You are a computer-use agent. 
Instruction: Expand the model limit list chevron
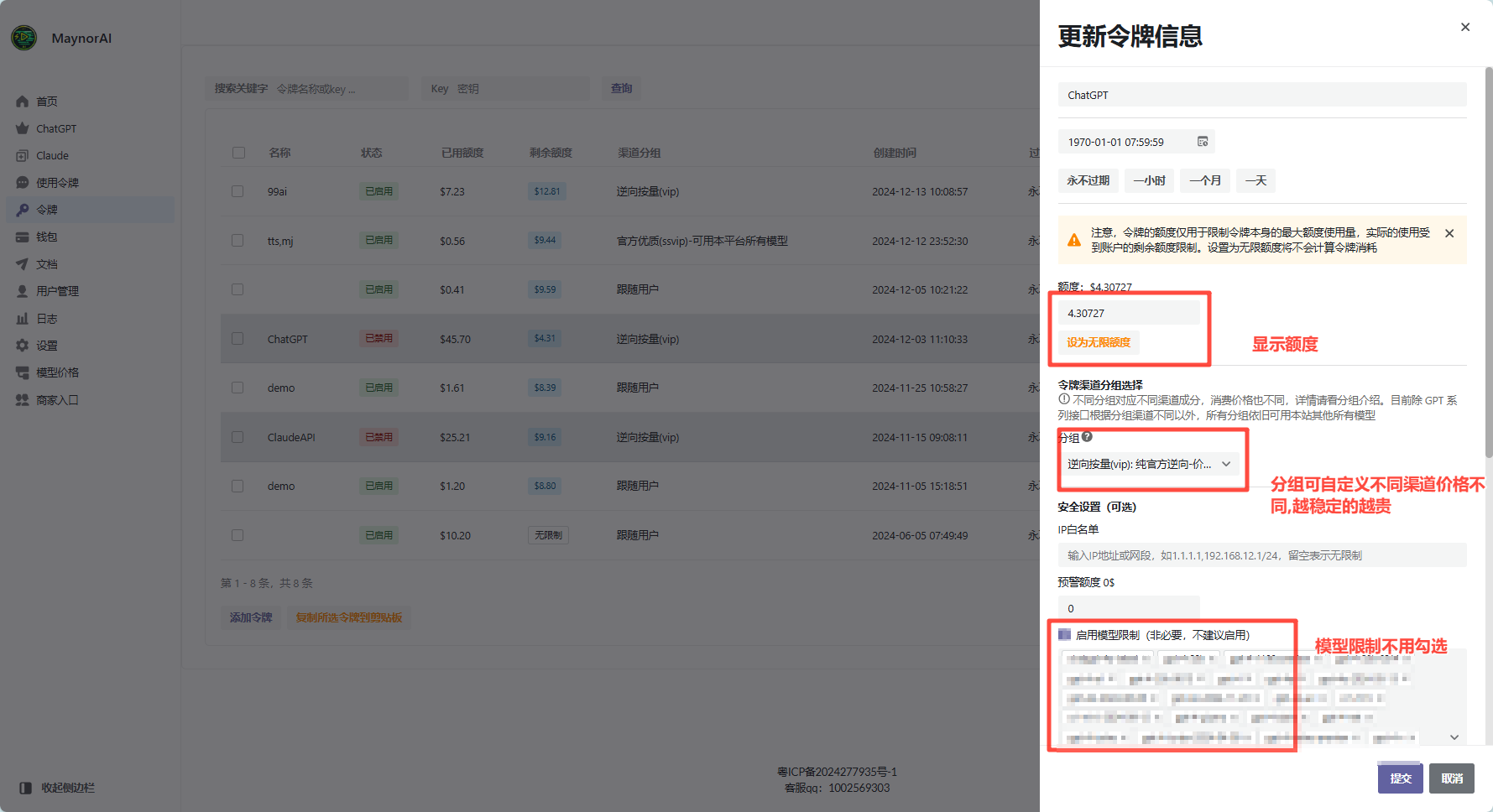point(1454,737)
